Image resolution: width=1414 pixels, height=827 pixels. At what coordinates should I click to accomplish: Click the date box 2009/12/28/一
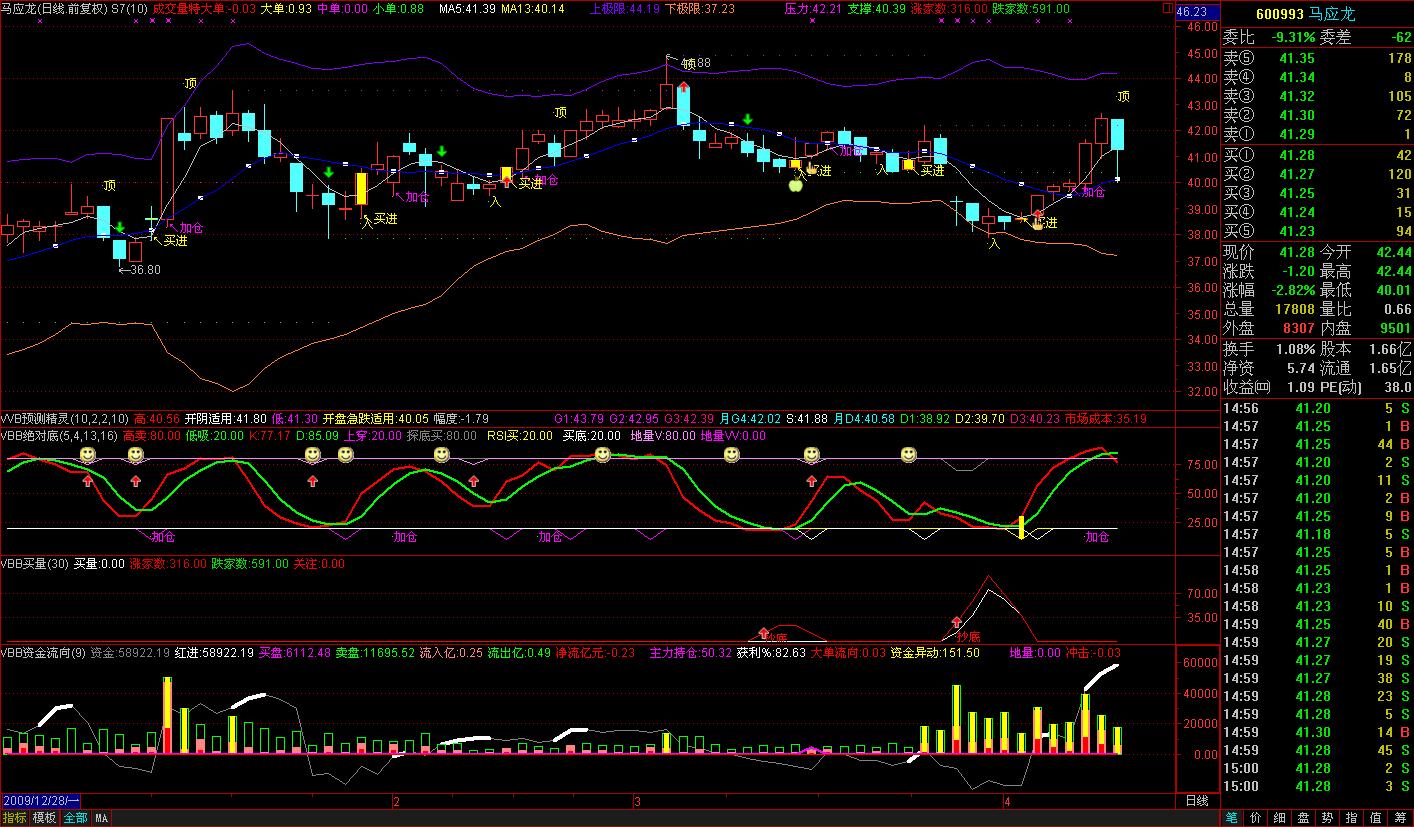tap(41, 801)
